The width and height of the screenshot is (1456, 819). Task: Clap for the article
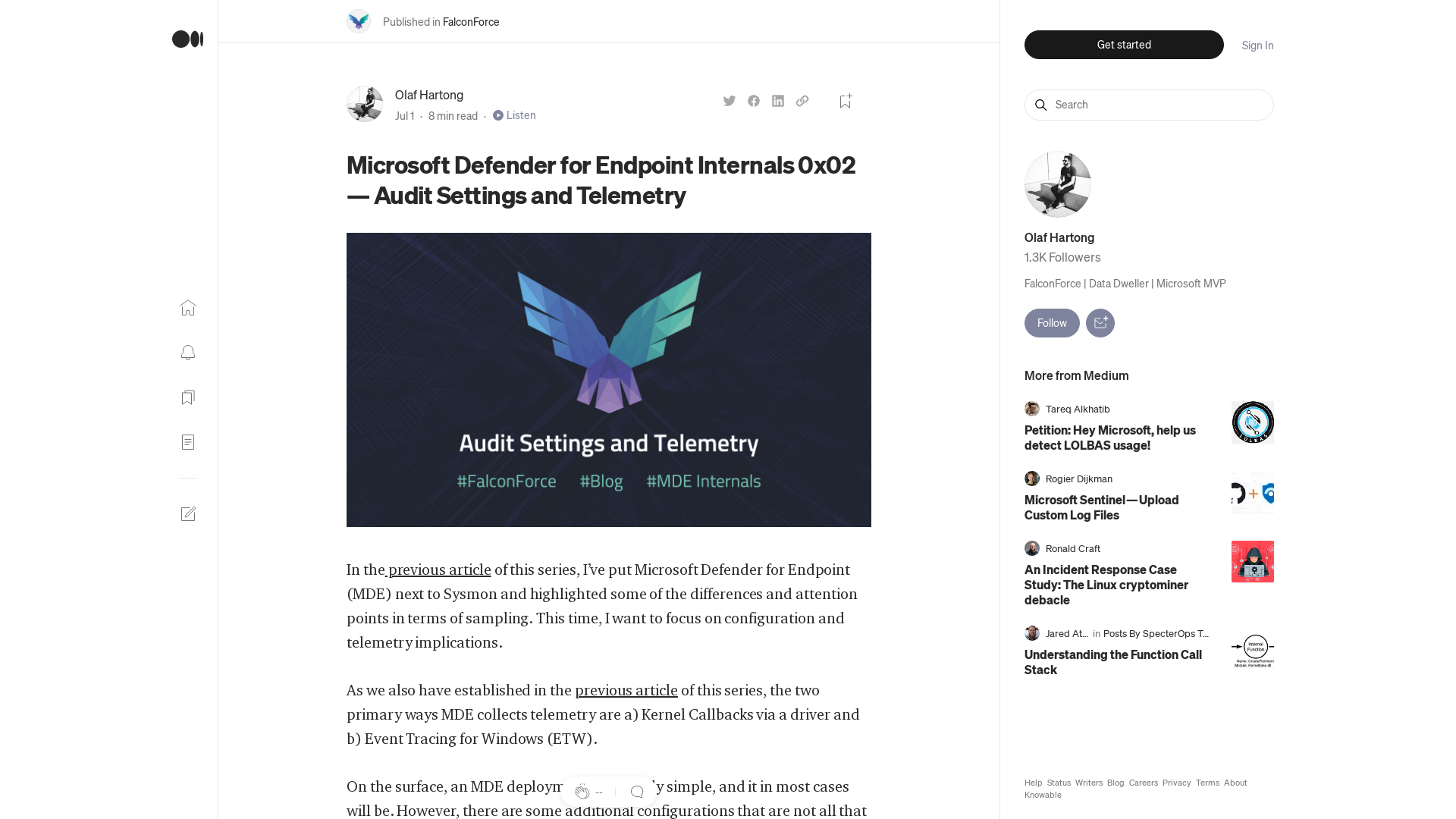(583, 791)
